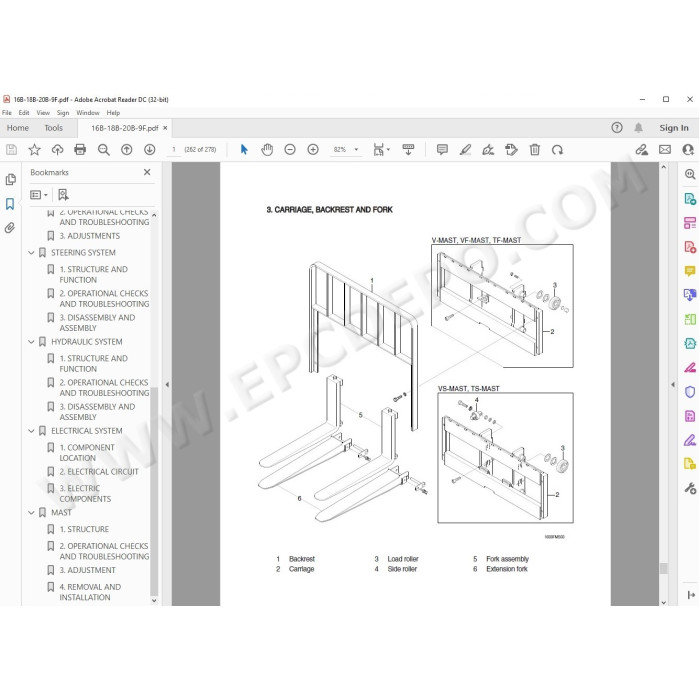Show notifications bell

[x=638, y=128]
